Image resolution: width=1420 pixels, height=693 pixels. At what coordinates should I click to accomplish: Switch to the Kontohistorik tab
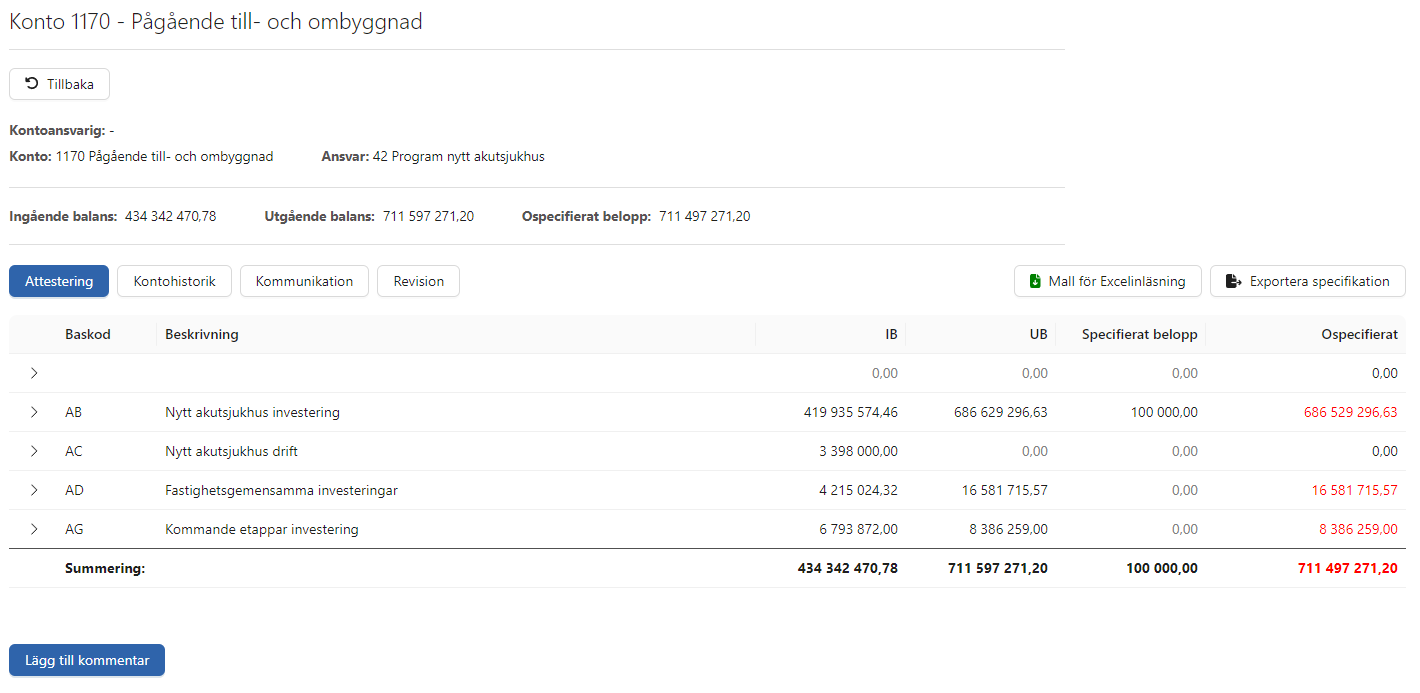pyautogui.click(x=174, y=281)
